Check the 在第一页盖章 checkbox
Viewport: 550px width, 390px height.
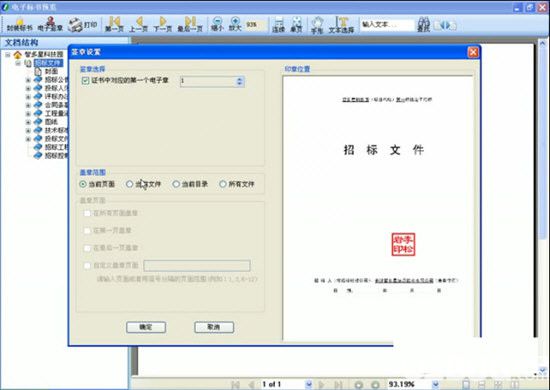[x=87, y=230]
